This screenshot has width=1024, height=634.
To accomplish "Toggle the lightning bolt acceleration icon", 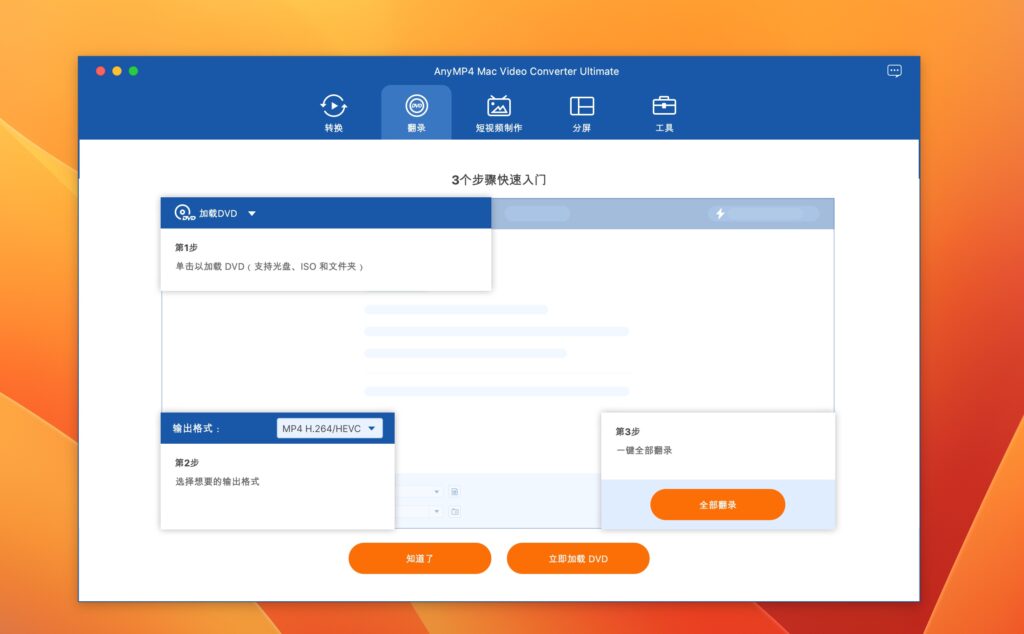I will 720,214.
